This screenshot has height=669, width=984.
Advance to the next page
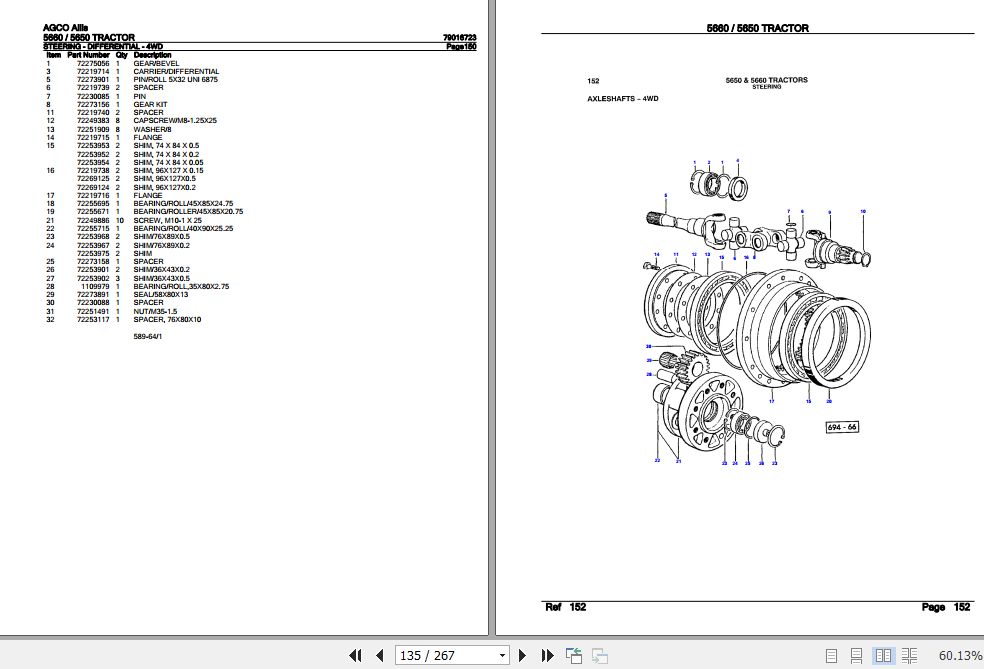click(x=523, y=655)
